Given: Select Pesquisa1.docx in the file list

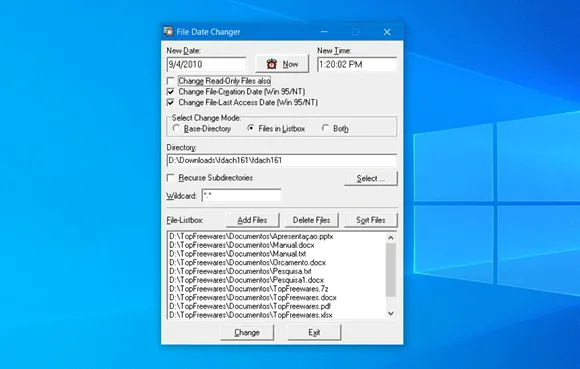Looking at the screenshot, I should 246,280.
